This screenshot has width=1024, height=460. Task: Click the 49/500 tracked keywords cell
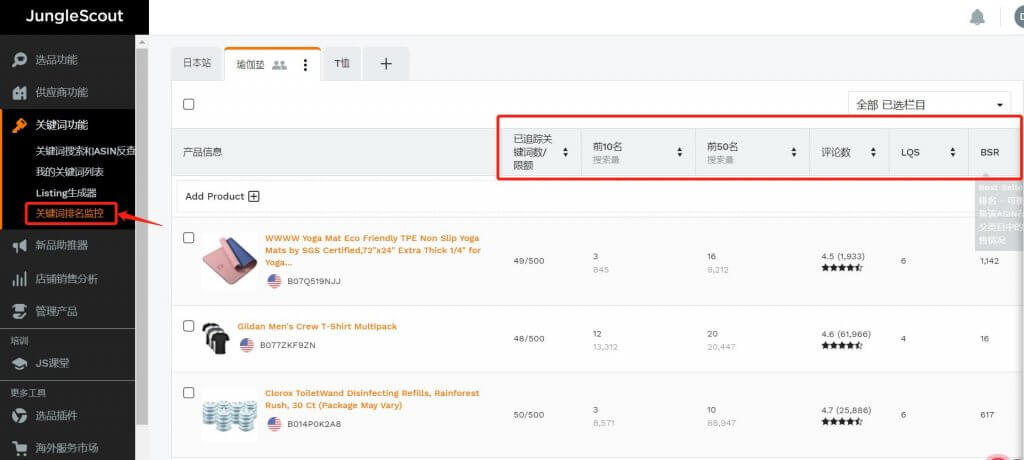coord(528,261)
